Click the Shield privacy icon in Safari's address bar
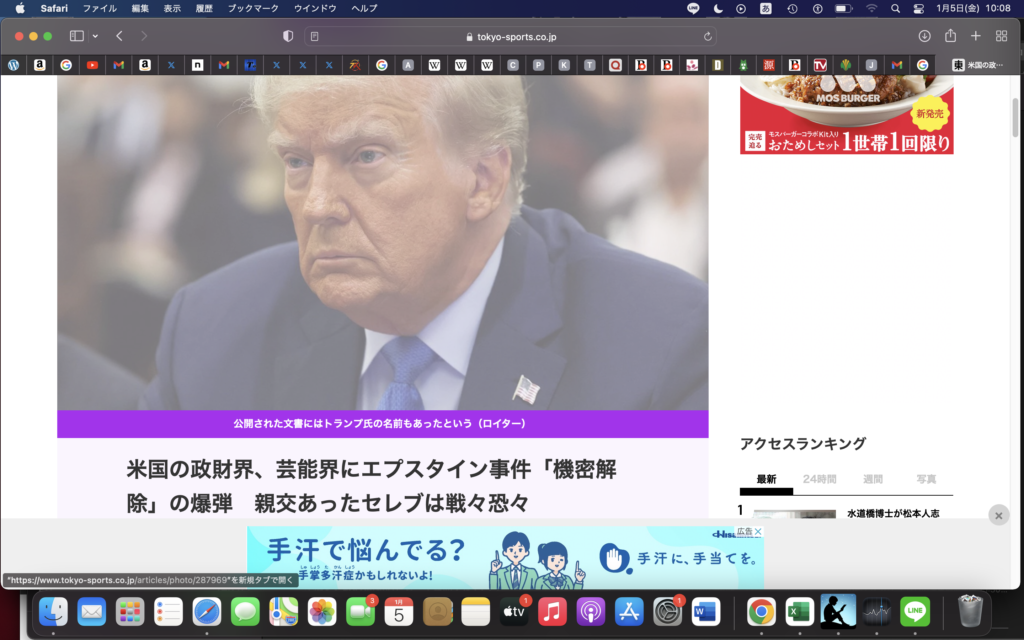 (x=287, y=34)
